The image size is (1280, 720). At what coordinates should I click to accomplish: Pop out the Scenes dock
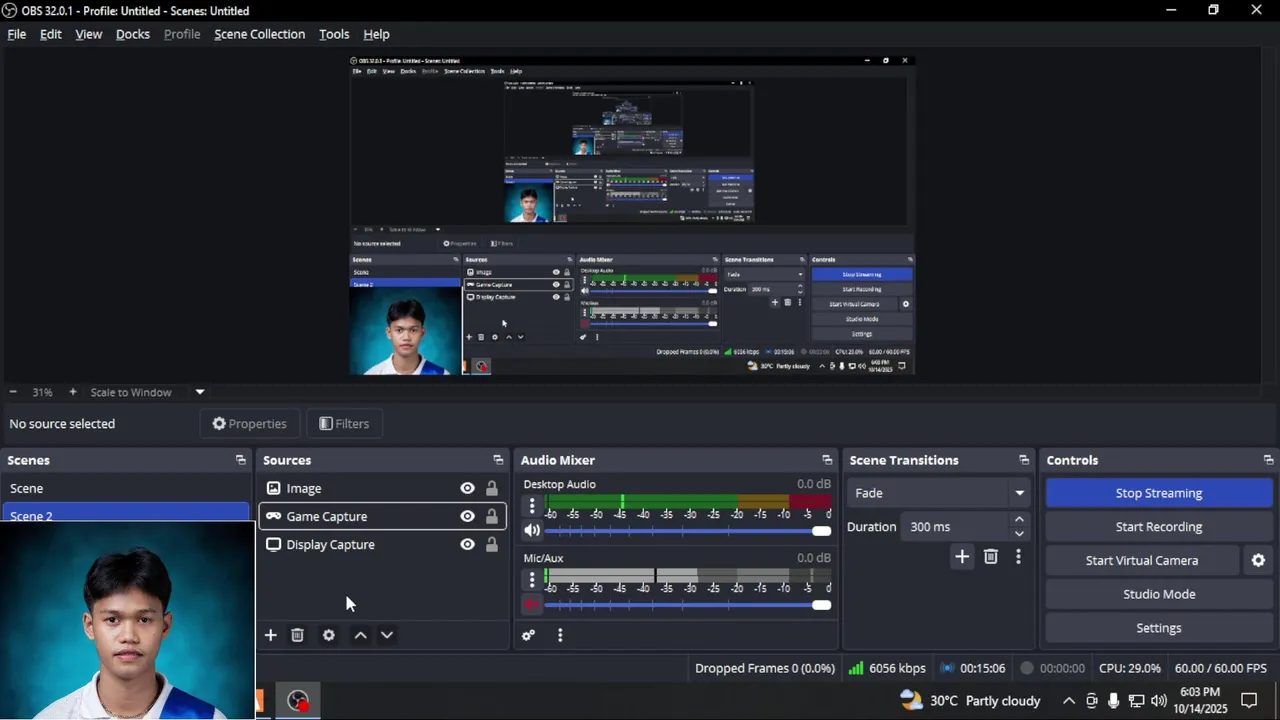[x=240, y=460]
